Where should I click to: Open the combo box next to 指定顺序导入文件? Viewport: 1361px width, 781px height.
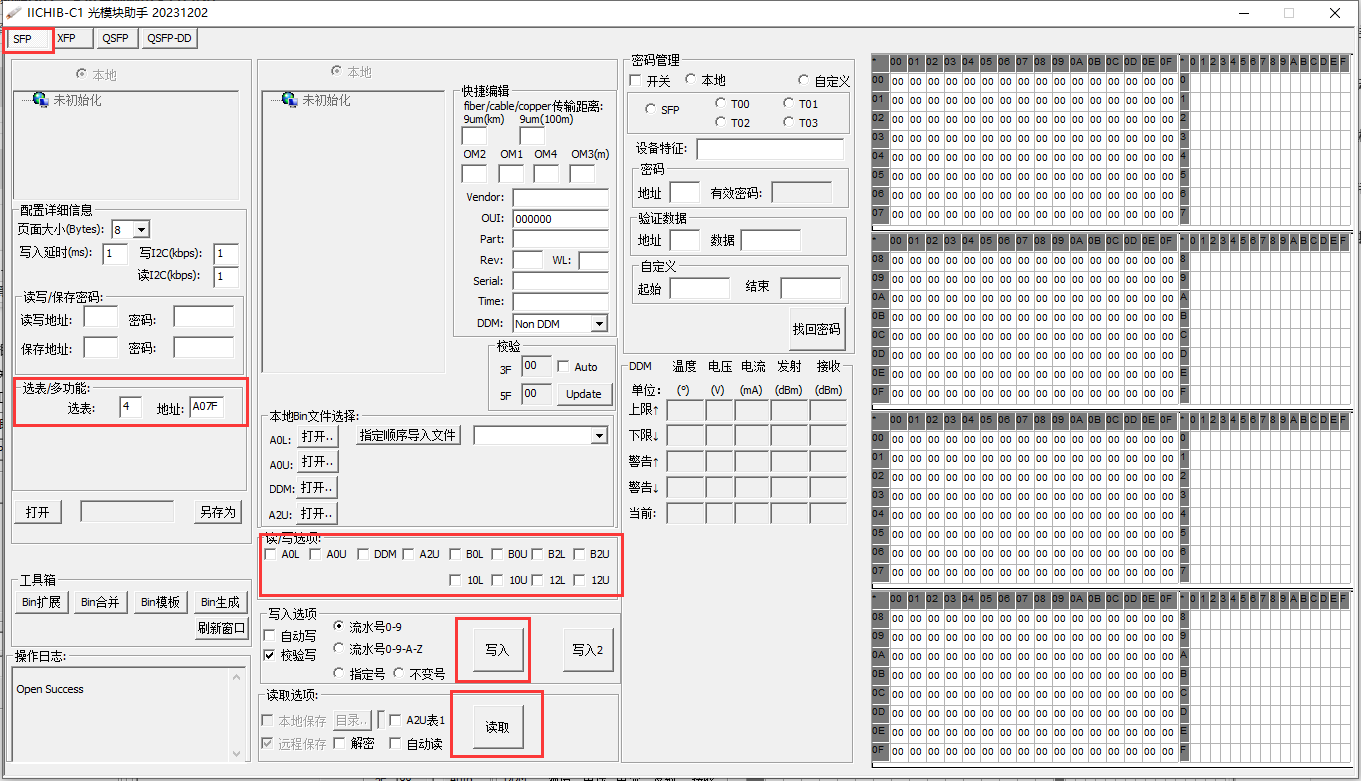pyautogui.click(x=540, y=435)
